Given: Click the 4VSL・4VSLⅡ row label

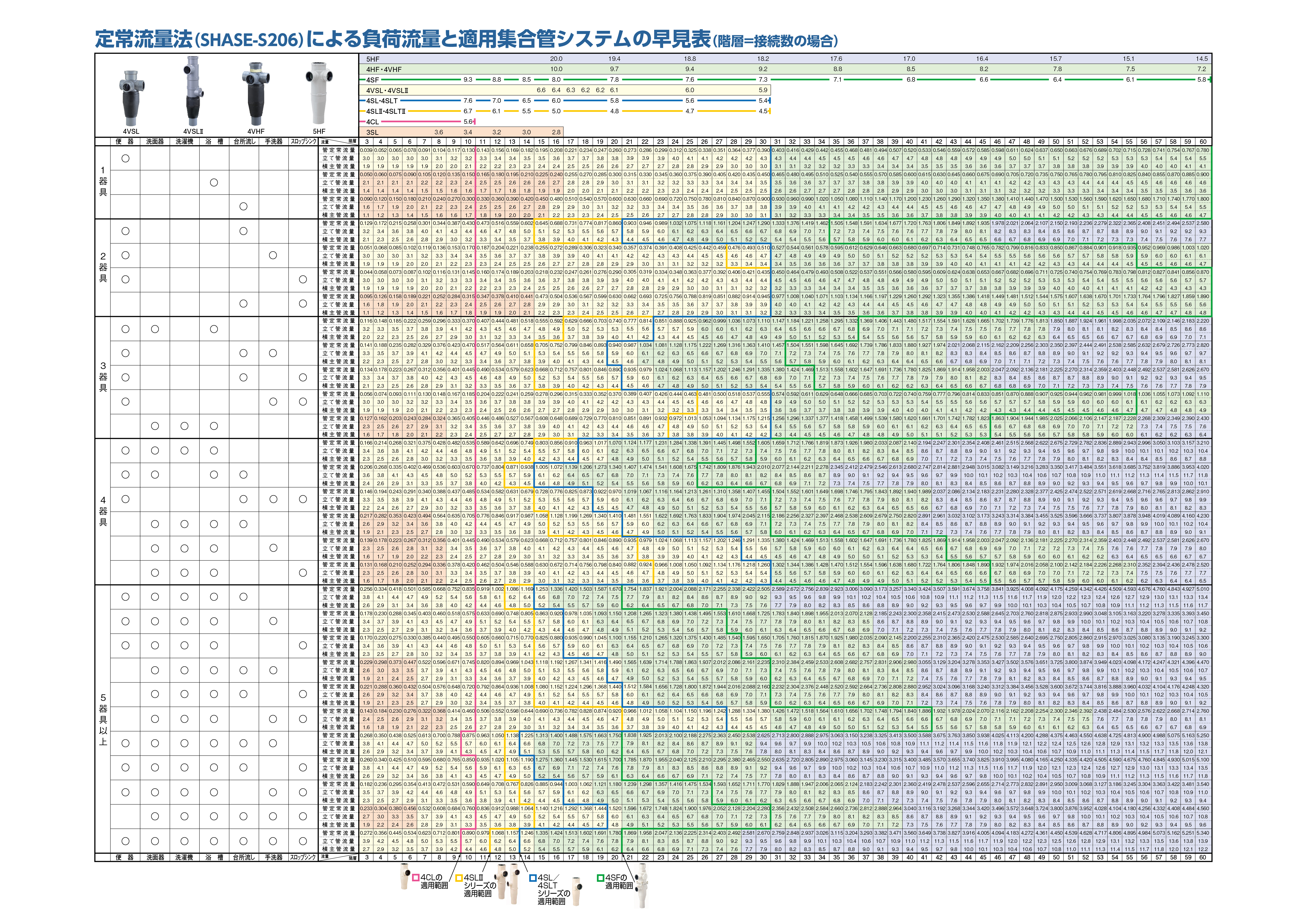Looking at the screenshot, I should tap(387, 90).
